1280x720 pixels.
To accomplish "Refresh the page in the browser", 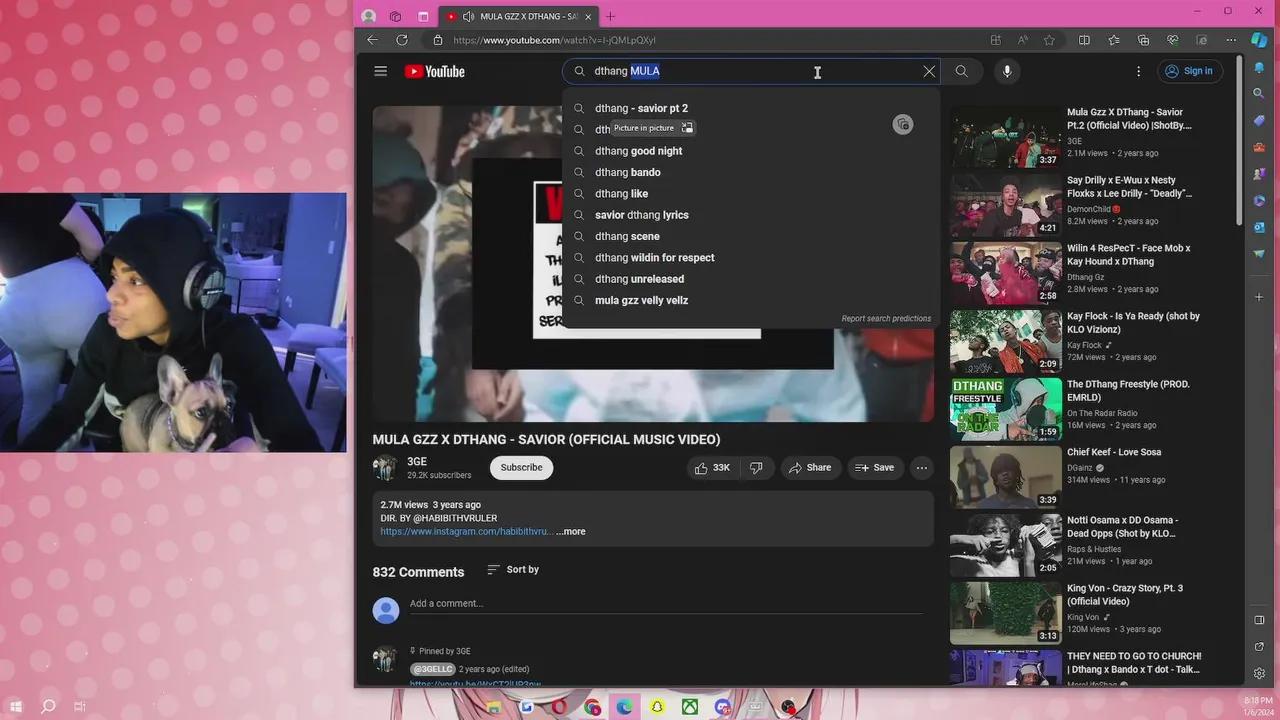I will (x=402, y=40).
